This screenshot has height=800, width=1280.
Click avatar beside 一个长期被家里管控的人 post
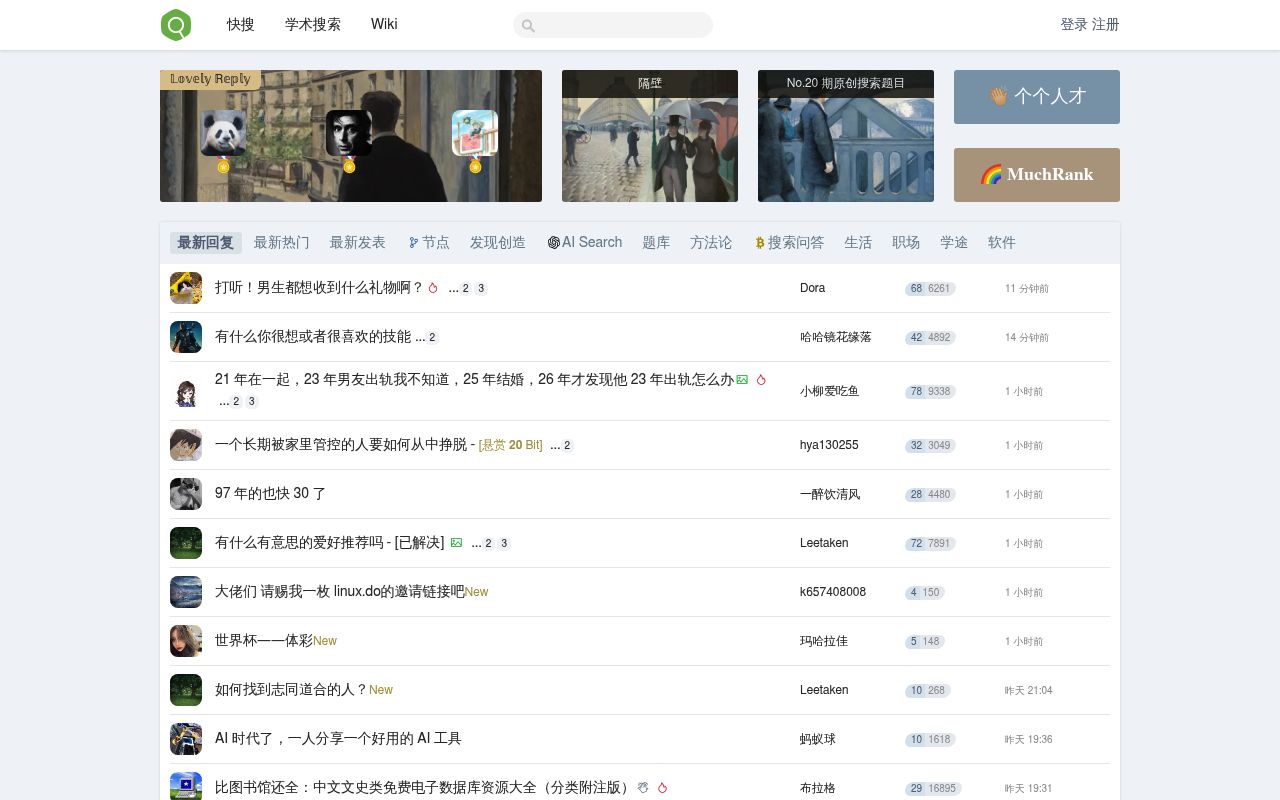(x=186, y=445)
